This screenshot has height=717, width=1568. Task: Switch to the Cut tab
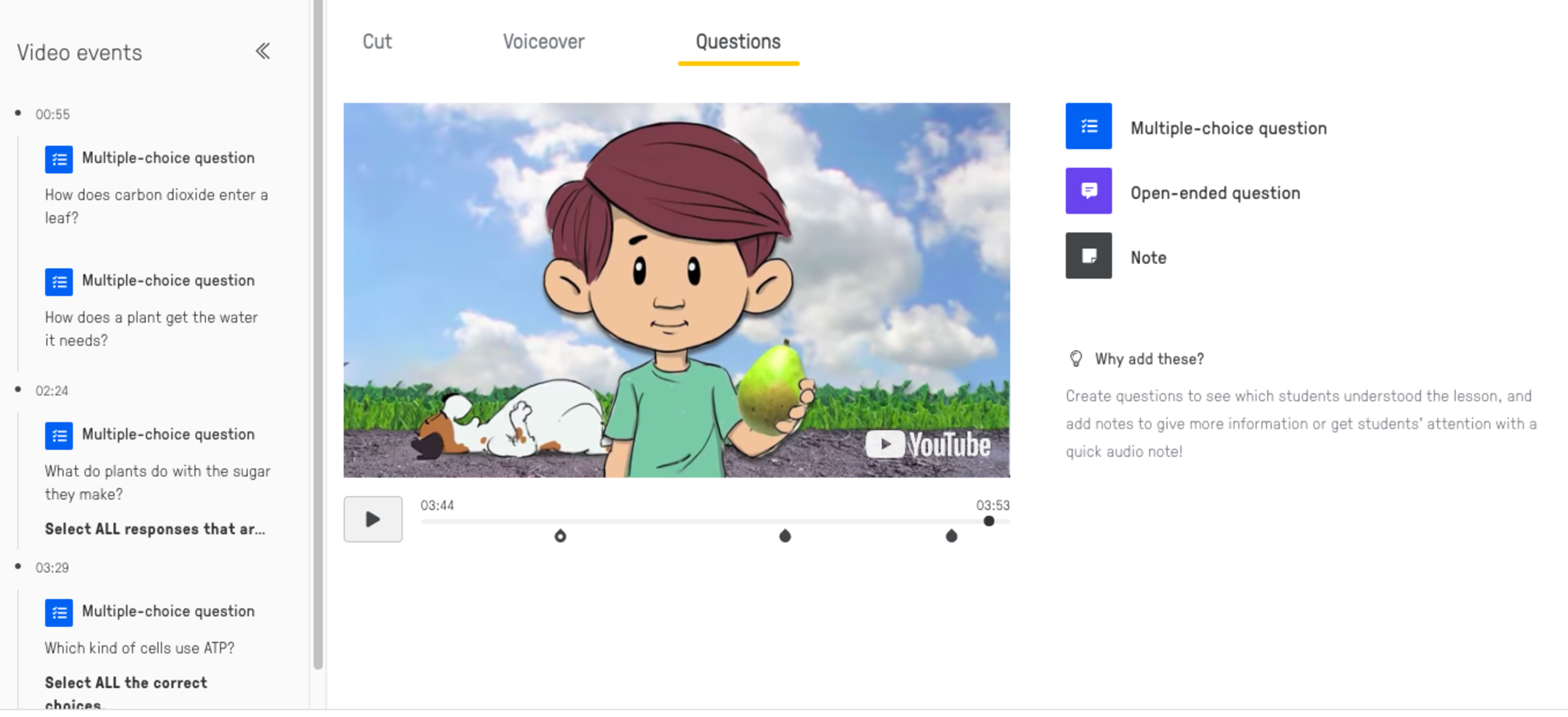(377, 42)
